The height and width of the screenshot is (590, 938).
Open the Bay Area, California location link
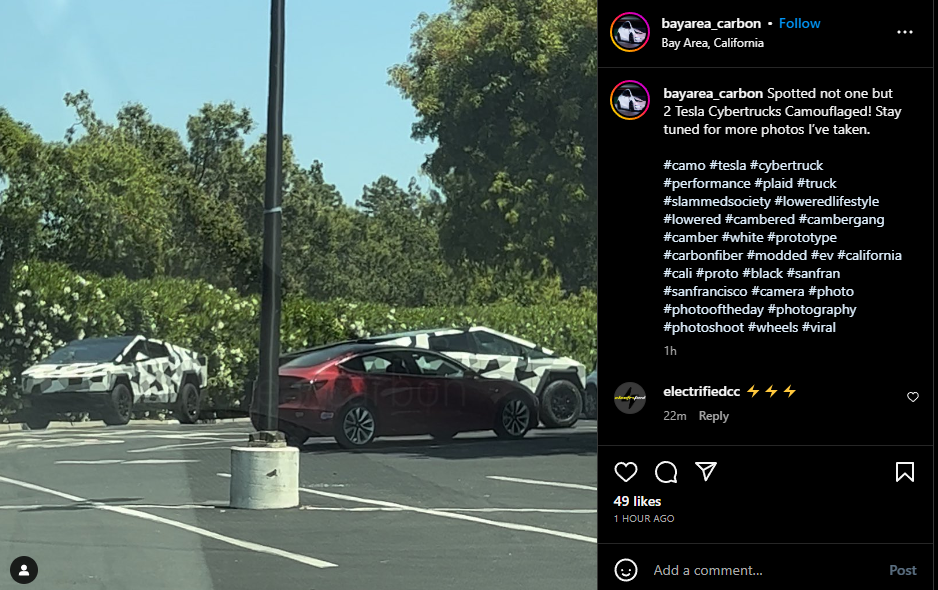(712, 43)
